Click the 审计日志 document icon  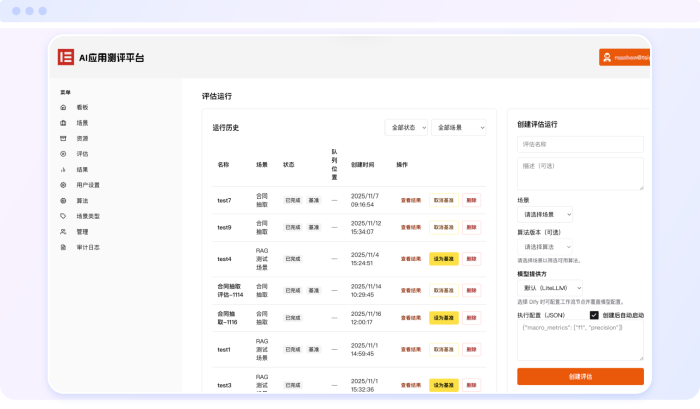(64, 247)
